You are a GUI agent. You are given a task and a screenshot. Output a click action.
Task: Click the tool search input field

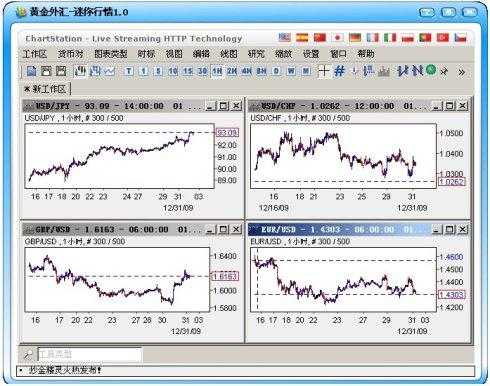coord(90,354)
